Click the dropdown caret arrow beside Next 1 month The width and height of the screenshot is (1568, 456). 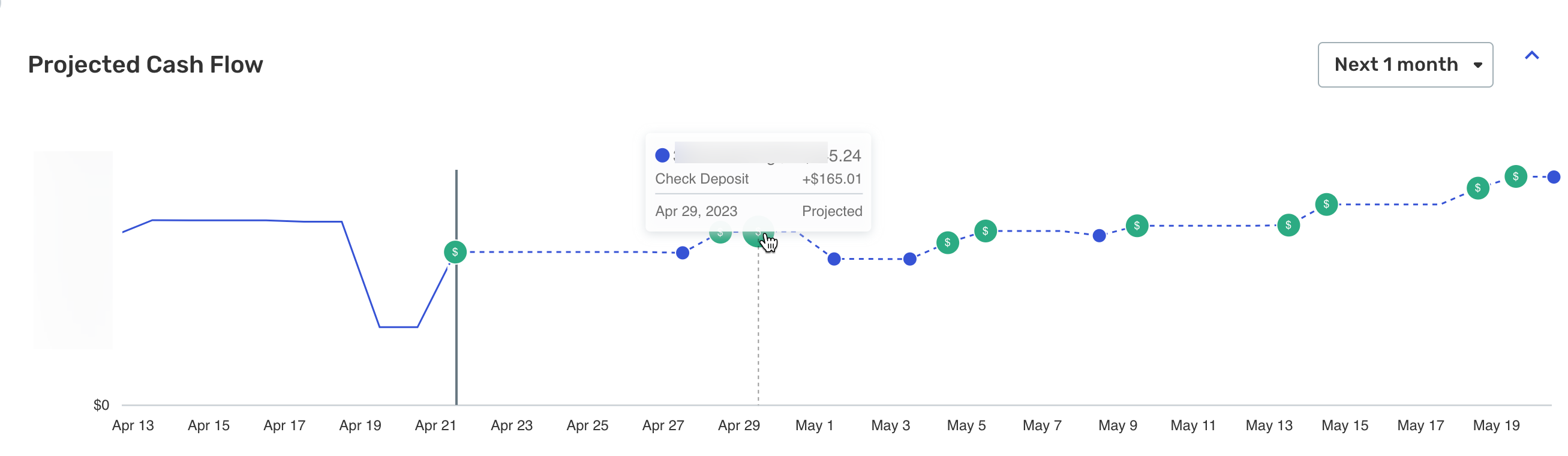pyautogui.click(x=1477, y=65)
